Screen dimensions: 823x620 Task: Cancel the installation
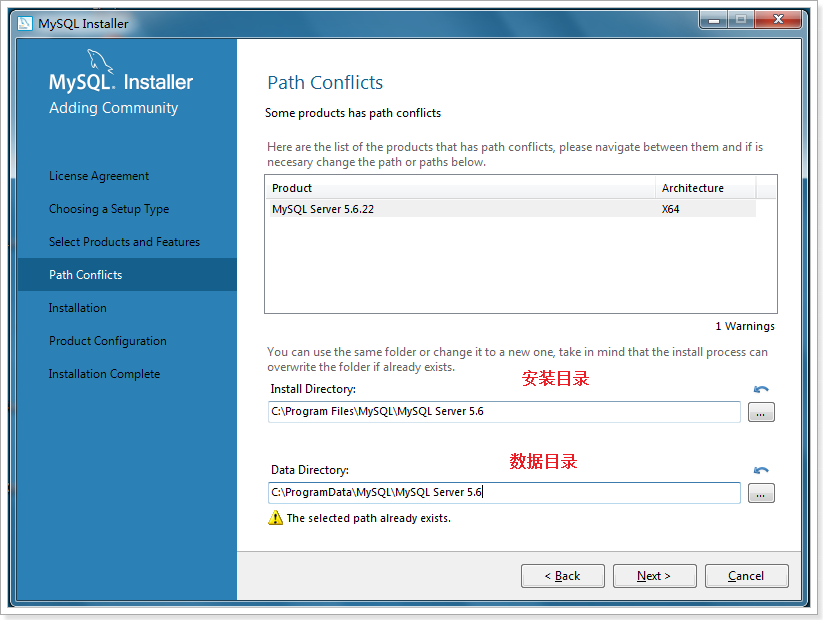pos(746,576)
